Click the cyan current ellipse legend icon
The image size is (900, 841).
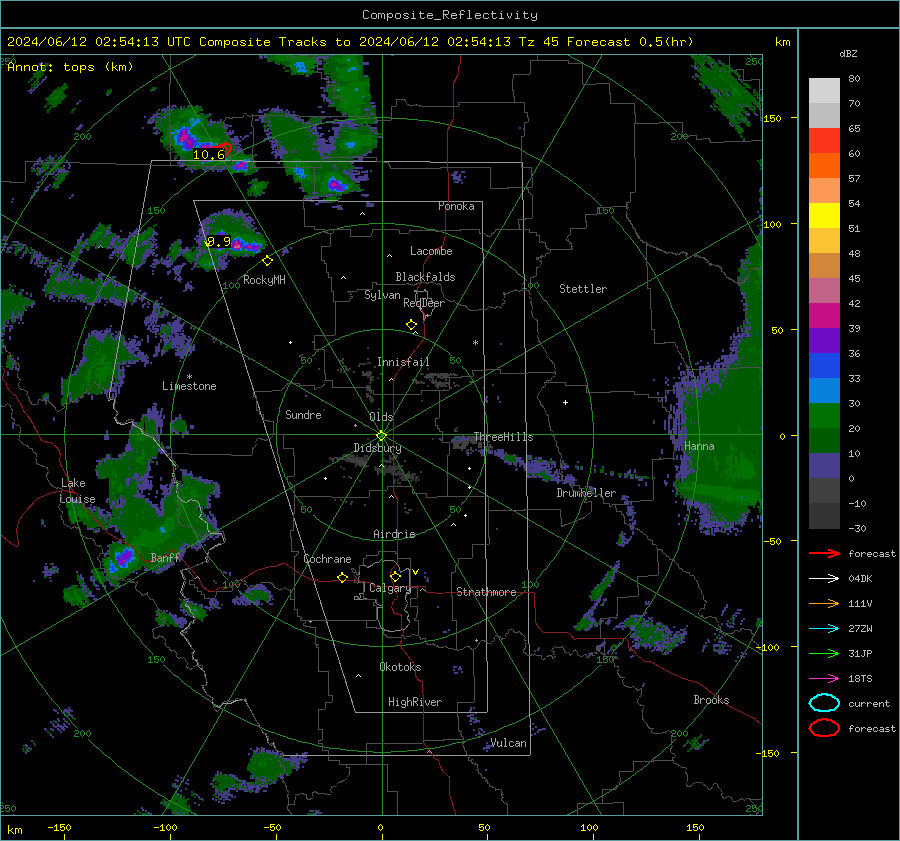click(x=824, y=703)
